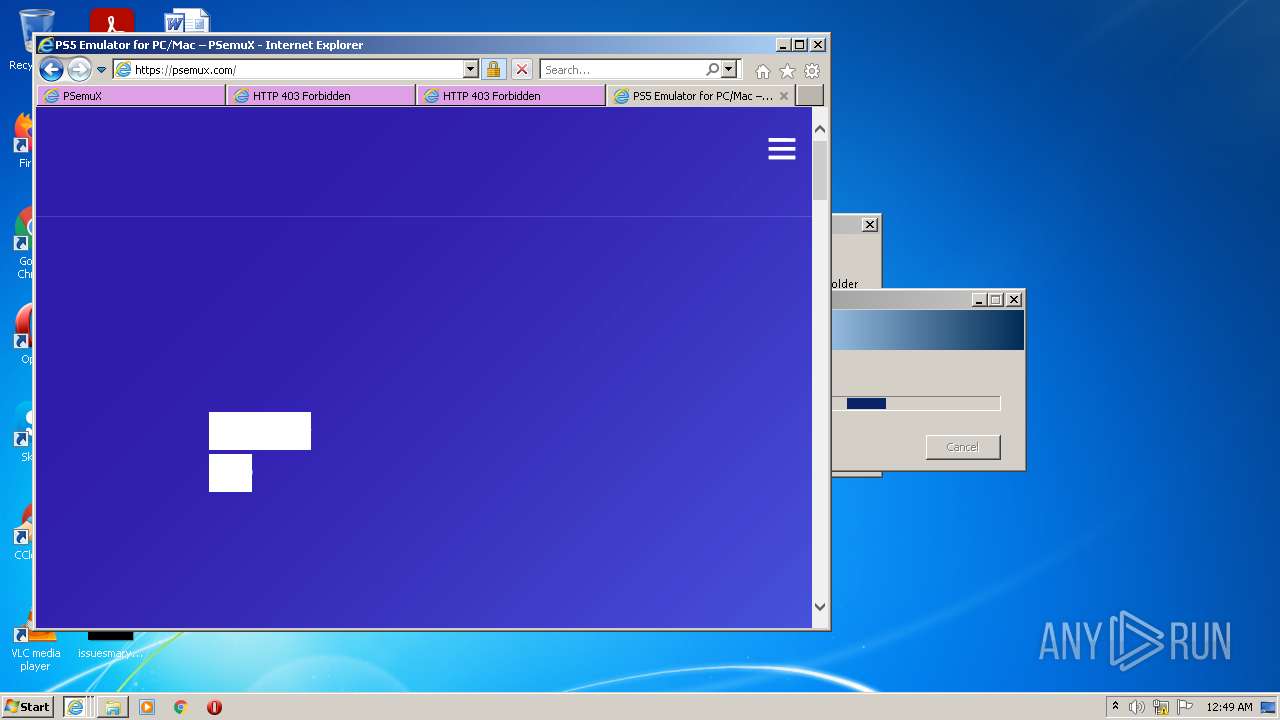This screenshot has height=720, width=1280.
Task: Launch the media player from the taskbar
Action: (147, 707)
